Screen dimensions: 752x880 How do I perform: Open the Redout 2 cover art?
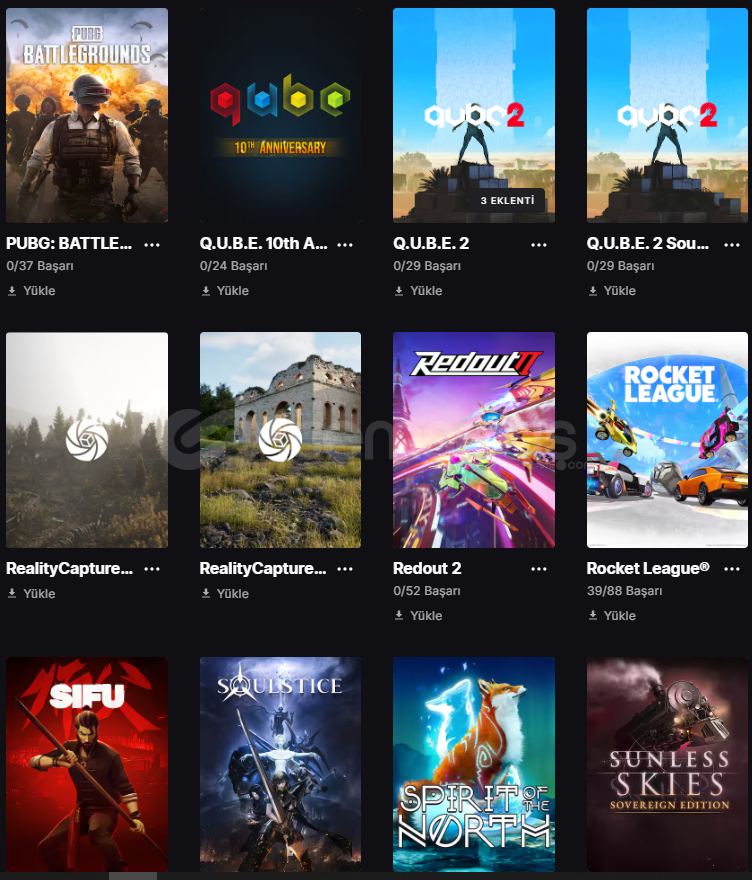(x=474, y=440)
